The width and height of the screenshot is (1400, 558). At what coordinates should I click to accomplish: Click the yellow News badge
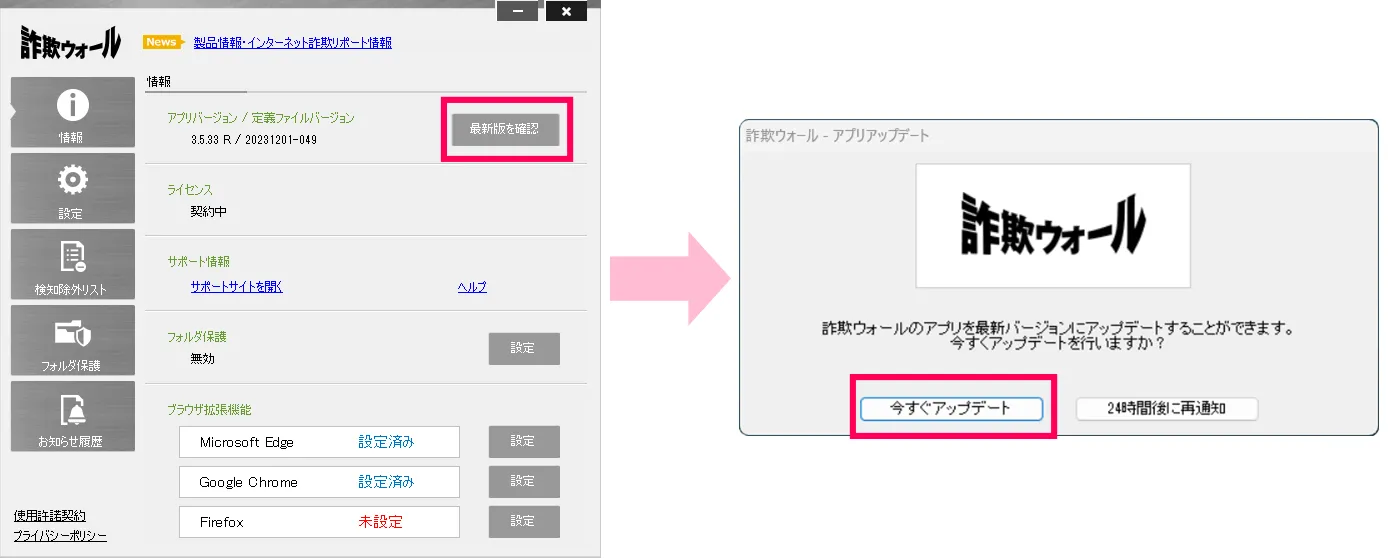(162, 42)
